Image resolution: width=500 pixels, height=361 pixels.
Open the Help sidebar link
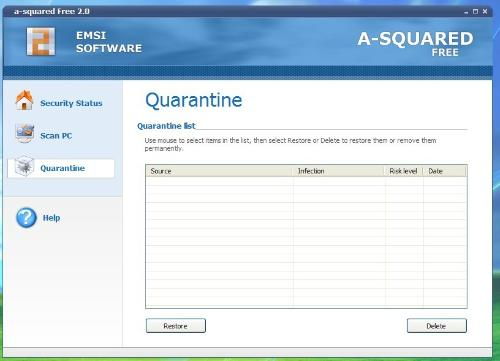(51, 218)
